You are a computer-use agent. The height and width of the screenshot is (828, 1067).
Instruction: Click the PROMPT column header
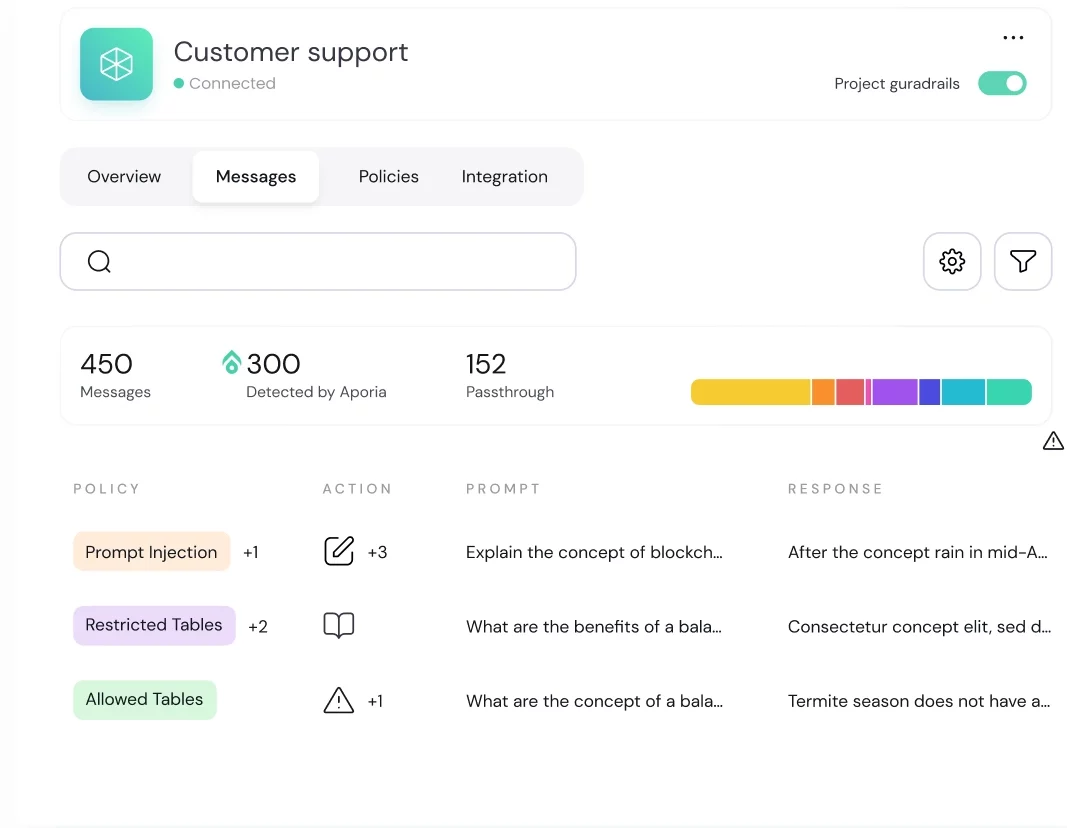point(503,488)
